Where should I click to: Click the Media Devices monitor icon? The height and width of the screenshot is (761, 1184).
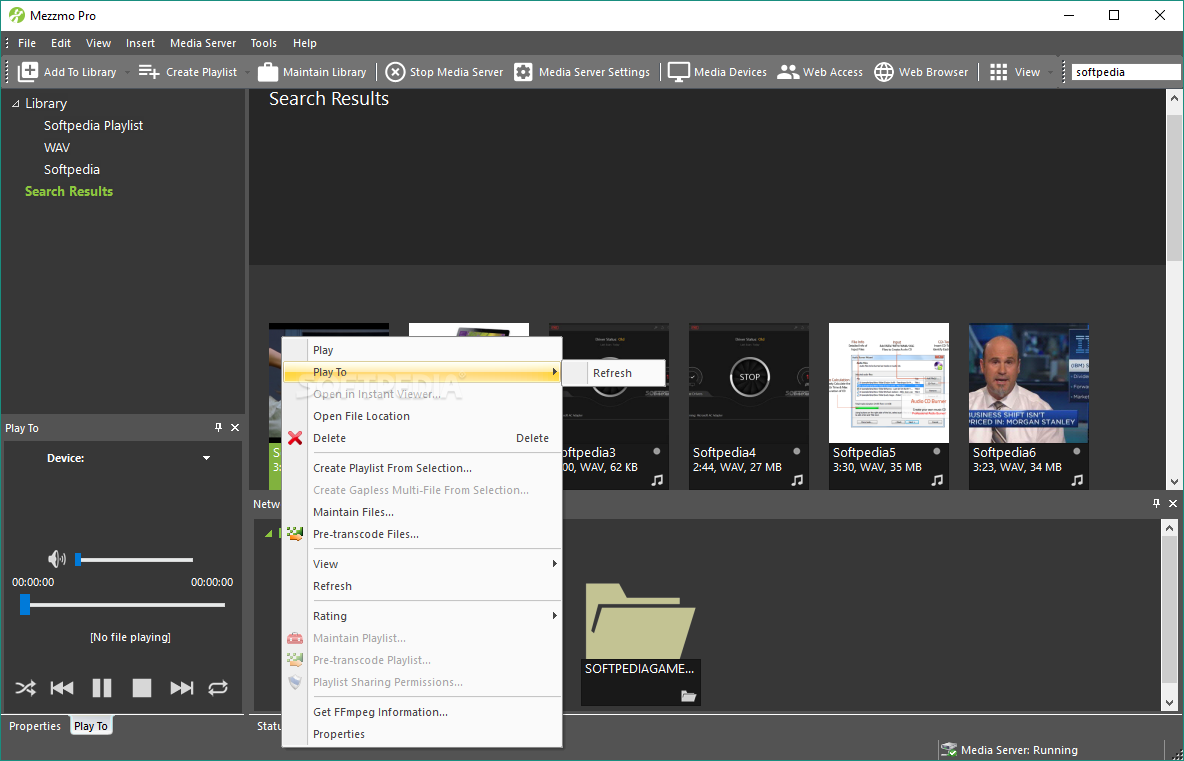tap(679, 72)
